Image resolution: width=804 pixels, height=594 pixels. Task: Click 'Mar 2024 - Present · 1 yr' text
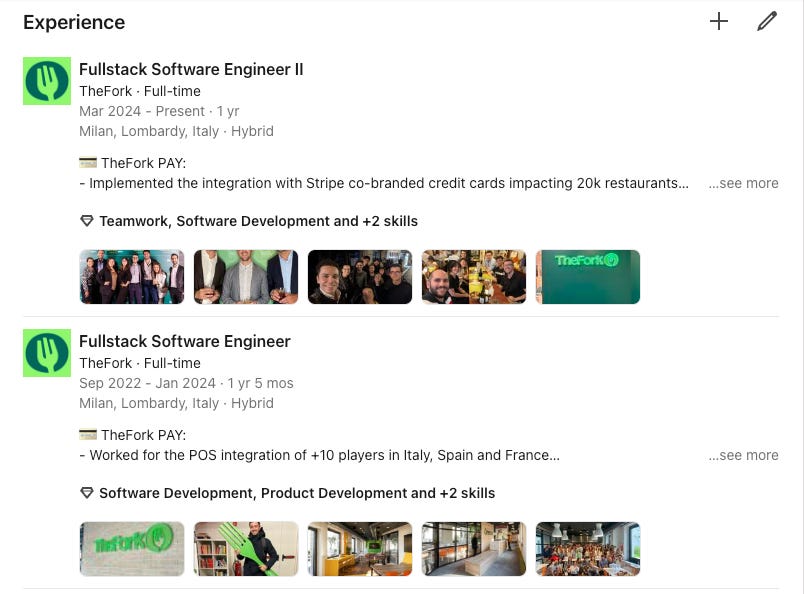pyautogui.click(x=159, y=111)
